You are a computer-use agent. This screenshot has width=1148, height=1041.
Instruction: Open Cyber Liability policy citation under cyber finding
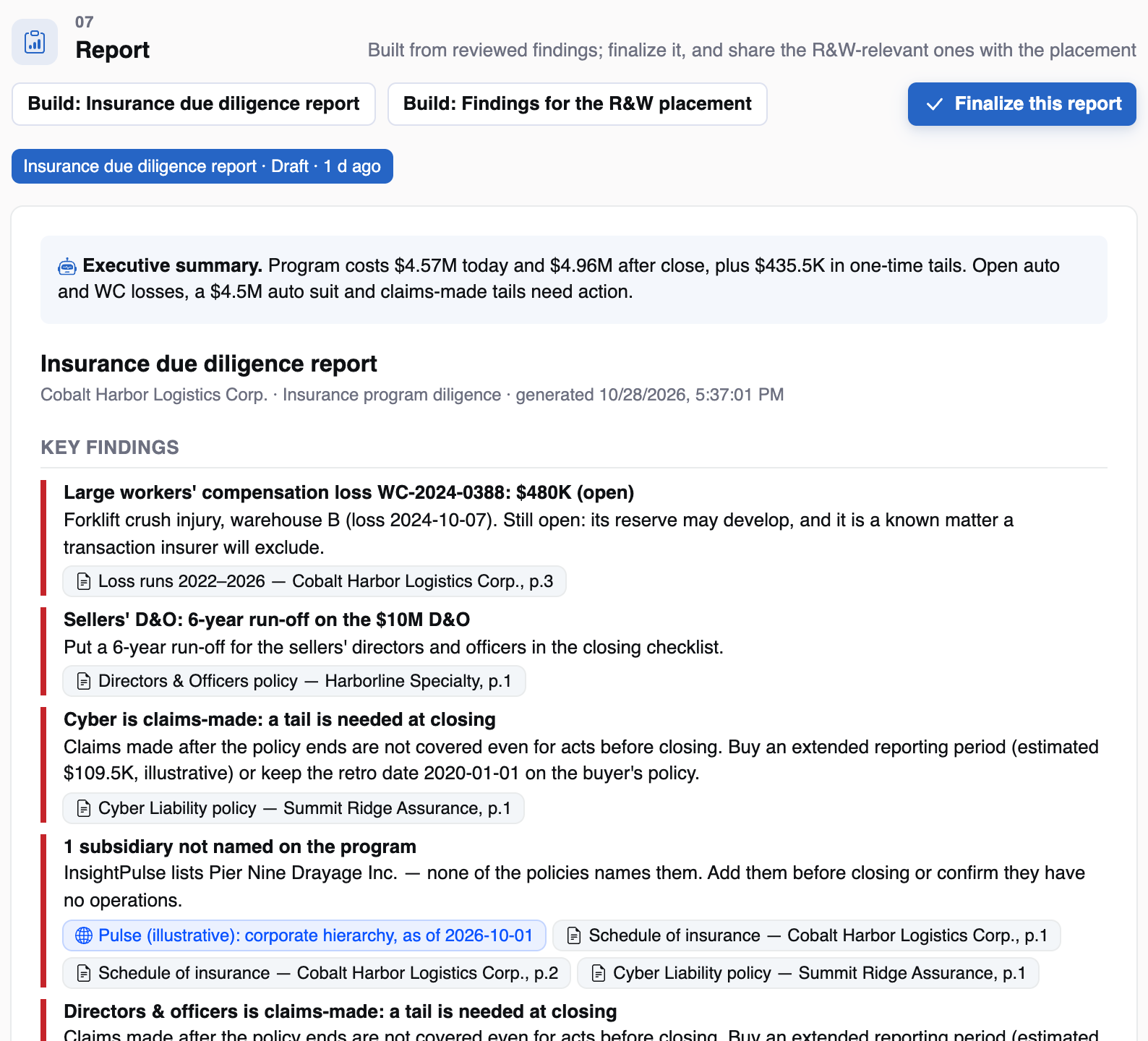pos(294,808)
